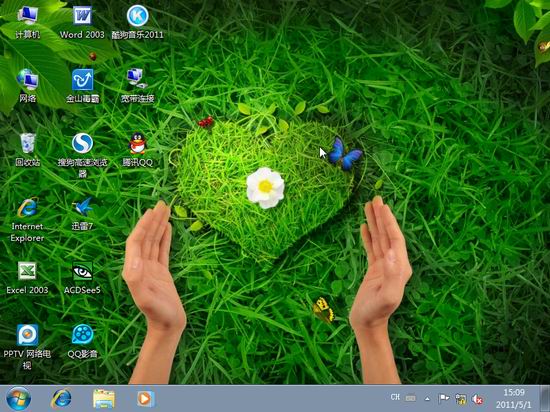
Task: Open 酷狗音乐2011 music player icon
Action: (138, 23)
